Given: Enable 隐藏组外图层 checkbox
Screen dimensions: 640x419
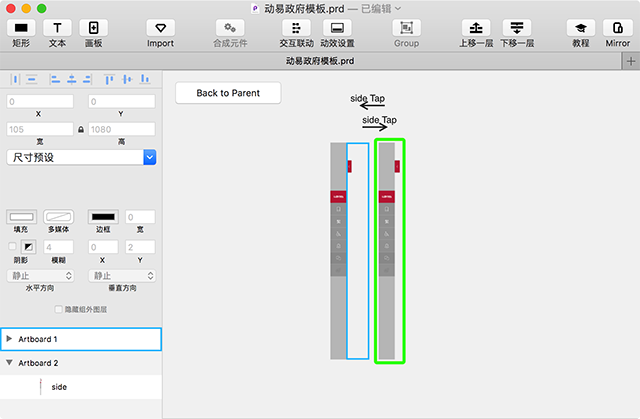Looking at the screenshot, I should point(59,310).
